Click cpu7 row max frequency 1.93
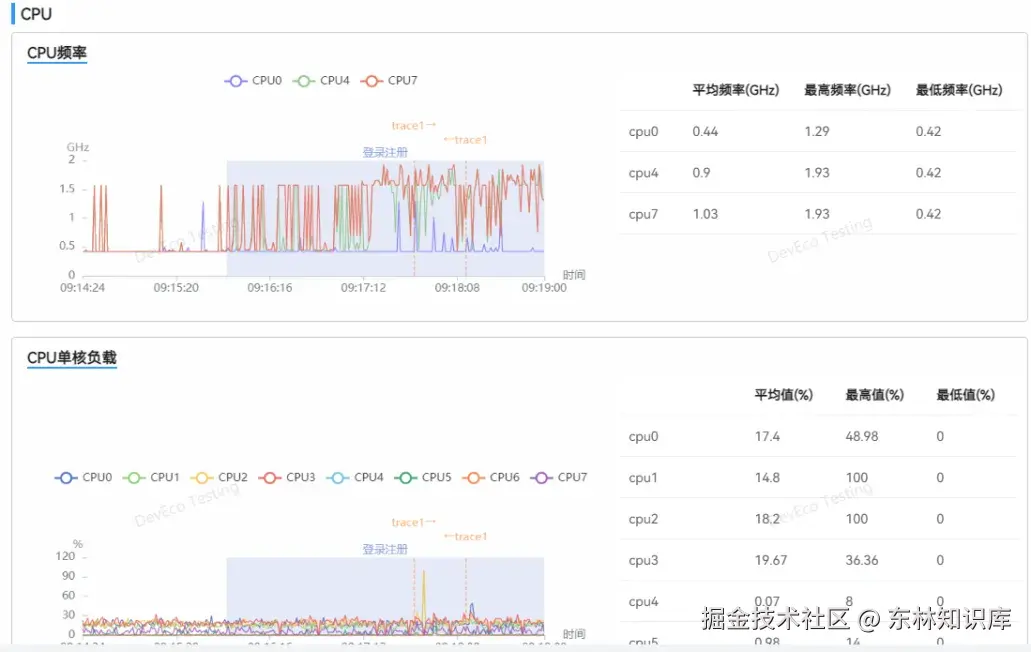The width and height of the screenshot is (1031, 652). (817, 214)
